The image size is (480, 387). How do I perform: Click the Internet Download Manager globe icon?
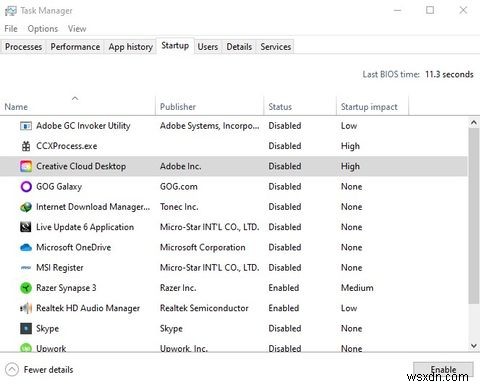[26, 207]
